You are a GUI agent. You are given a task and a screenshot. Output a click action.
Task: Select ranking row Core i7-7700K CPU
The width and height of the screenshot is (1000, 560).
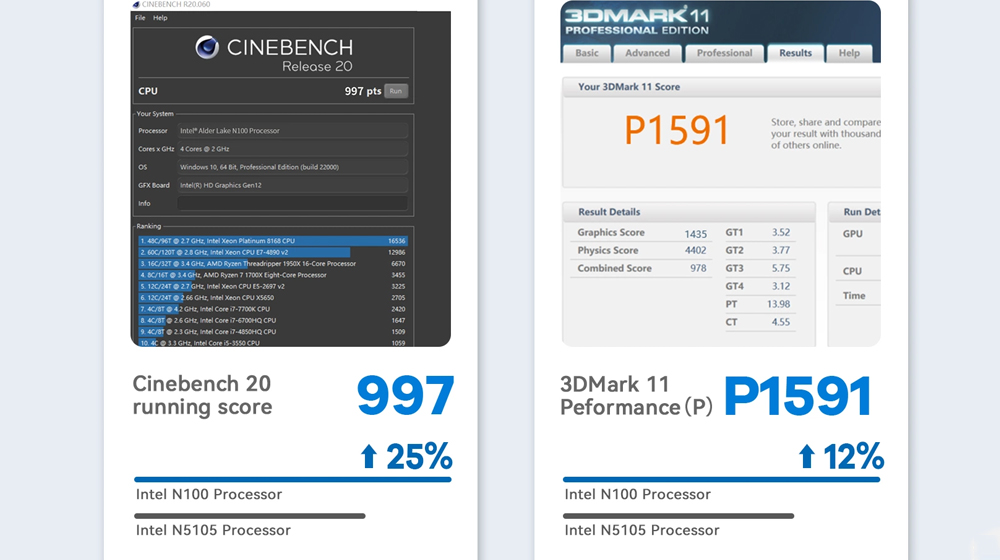273,309
